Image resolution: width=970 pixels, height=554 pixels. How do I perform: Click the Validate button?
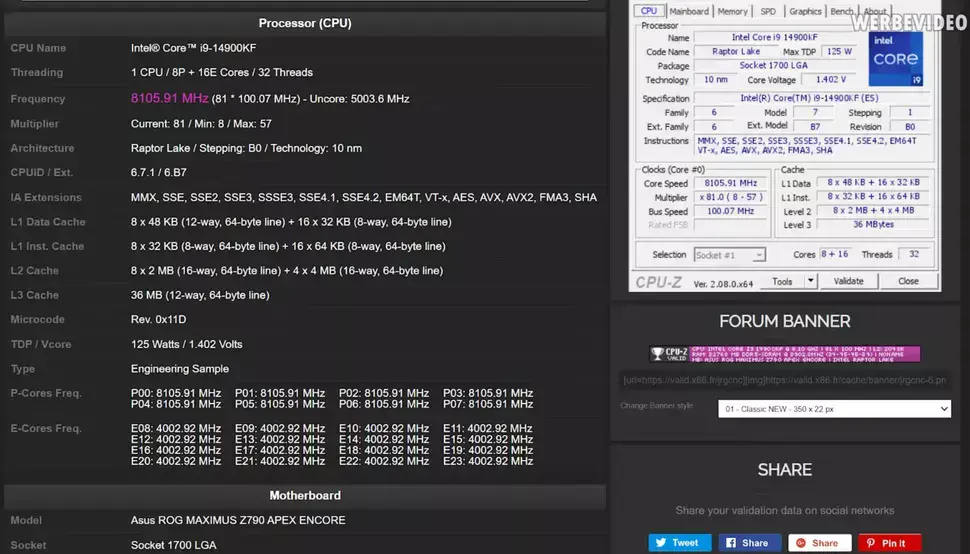848,281
